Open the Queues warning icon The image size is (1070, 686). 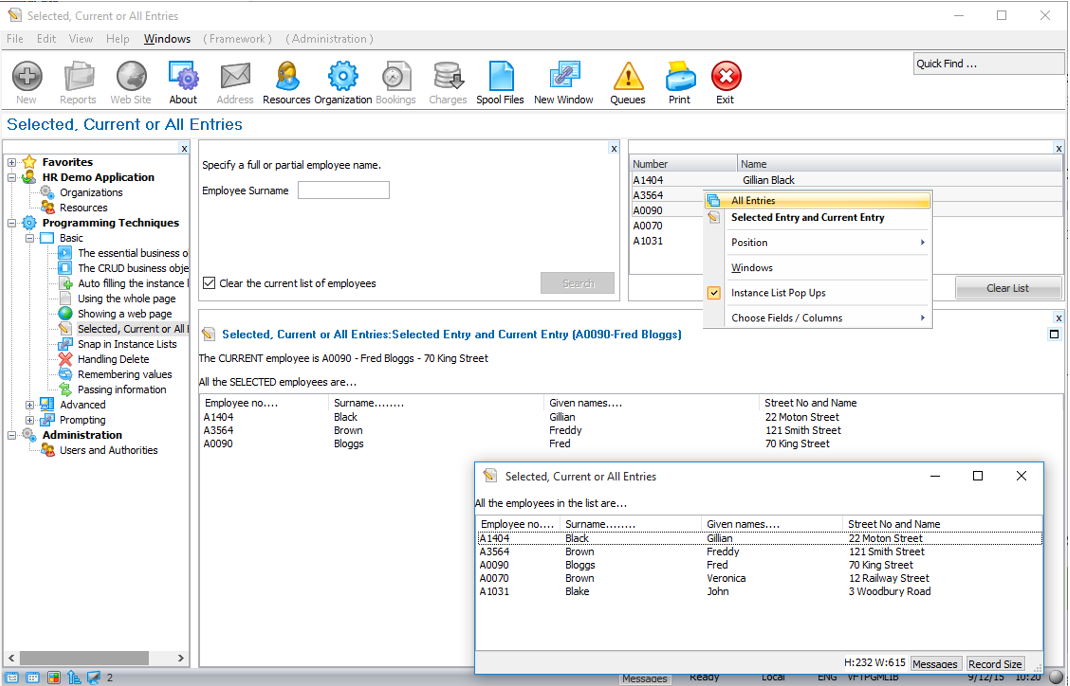tap(628, 77)
